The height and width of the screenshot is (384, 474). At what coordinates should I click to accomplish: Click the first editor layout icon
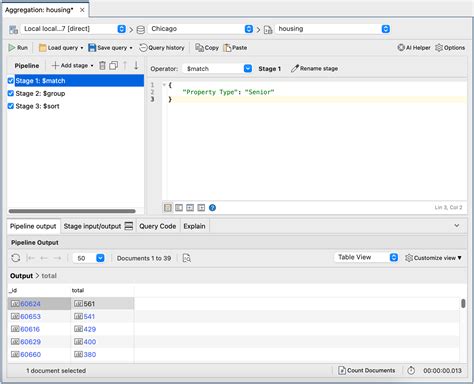[168, 208]
